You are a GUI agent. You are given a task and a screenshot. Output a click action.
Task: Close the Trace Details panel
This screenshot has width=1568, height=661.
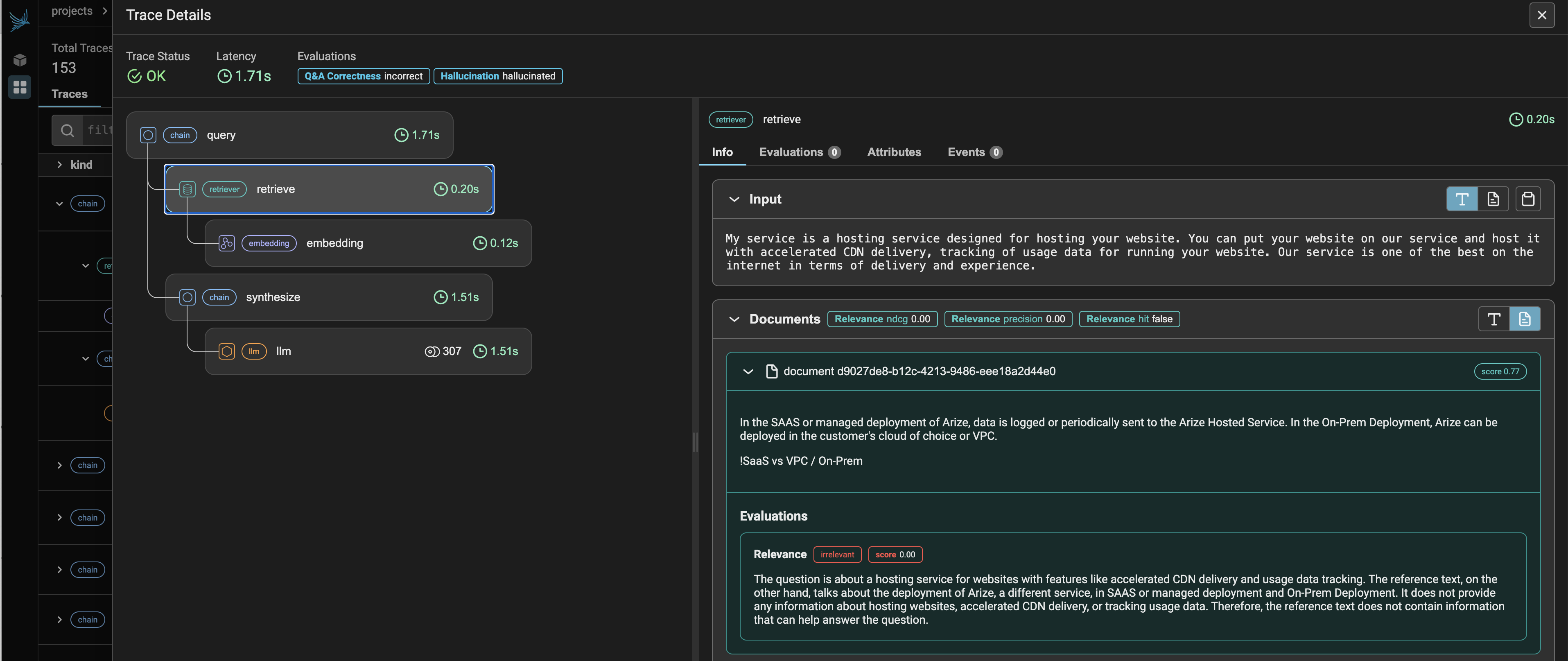[x=1541, y=15]
